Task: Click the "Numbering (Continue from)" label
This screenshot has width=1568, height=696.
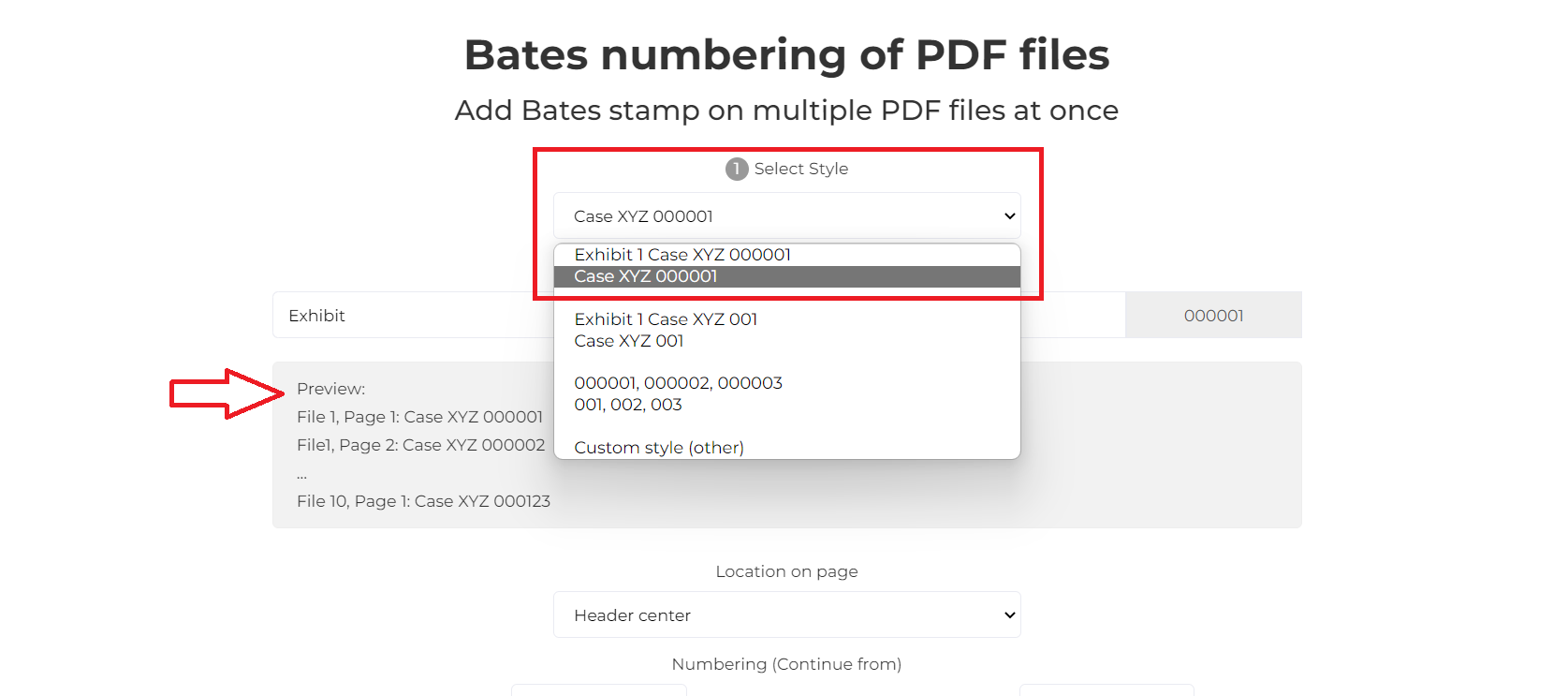Action: [785, 664]
